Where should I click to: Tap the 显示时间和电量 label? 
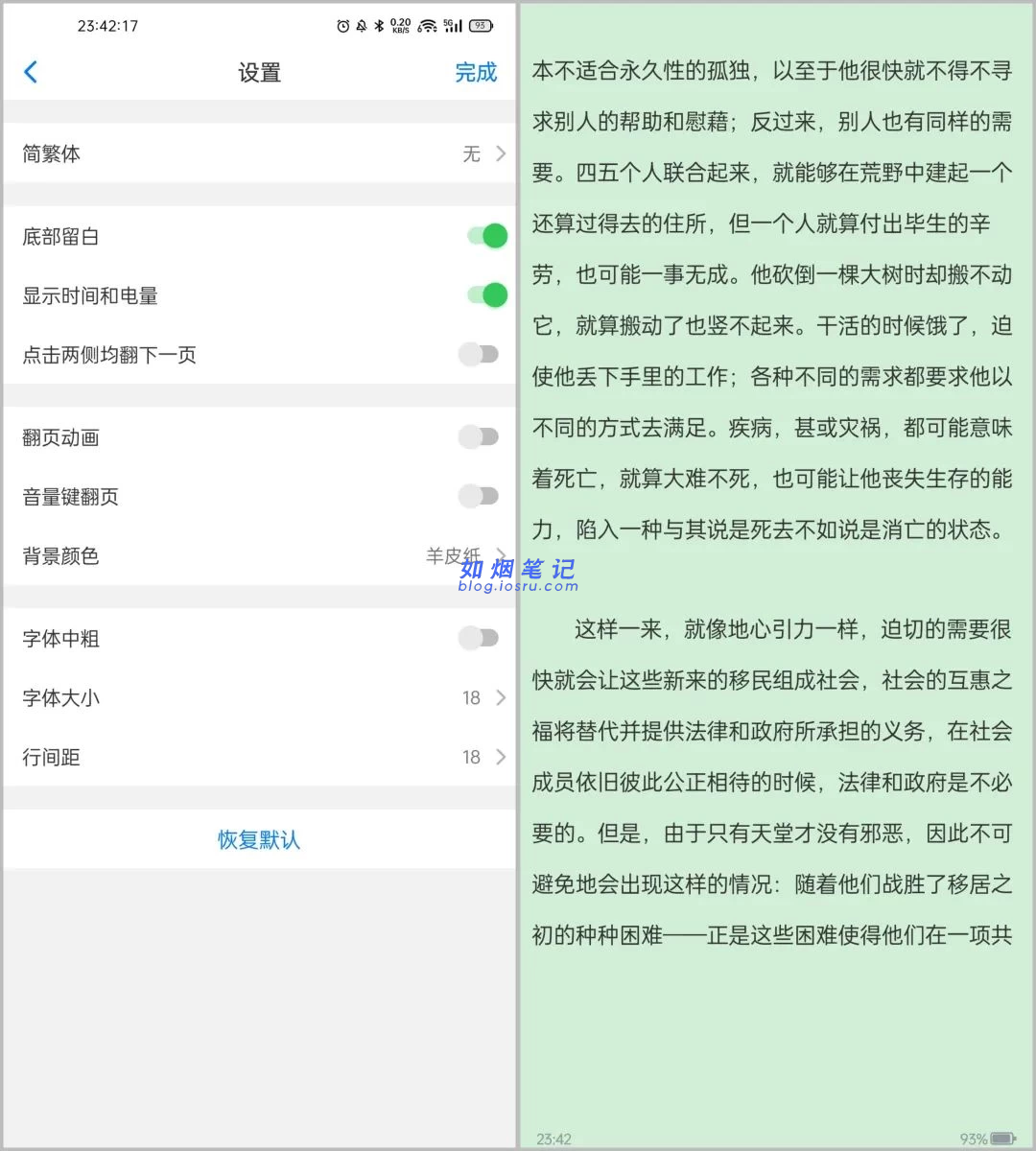click(x=90, y=295)
